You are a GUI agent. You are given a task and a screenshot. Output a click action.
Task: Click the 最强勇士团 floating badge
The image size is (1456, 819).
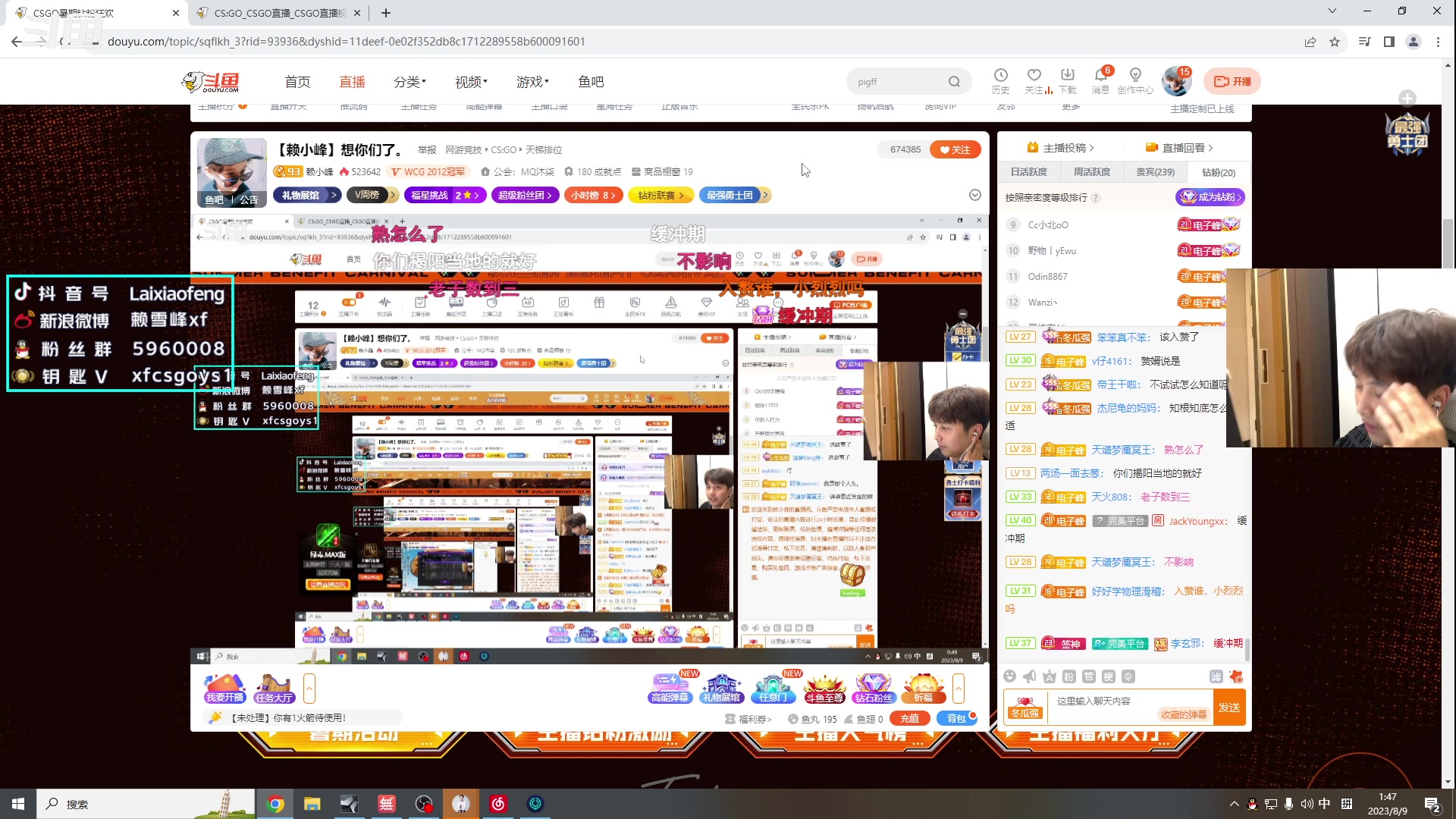click(1407, 135)
